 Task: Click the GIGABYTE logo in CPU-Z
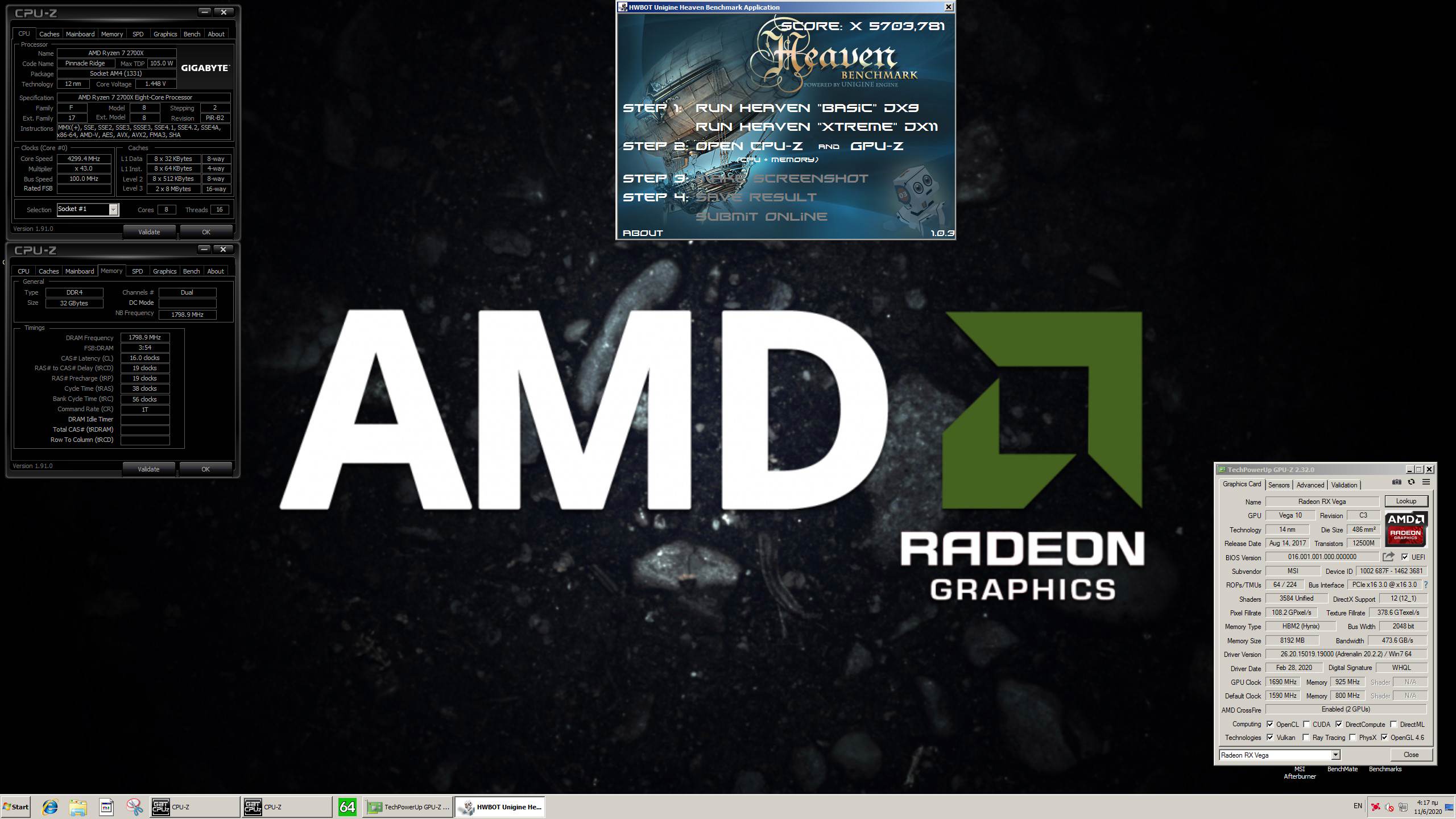[205, 68]
